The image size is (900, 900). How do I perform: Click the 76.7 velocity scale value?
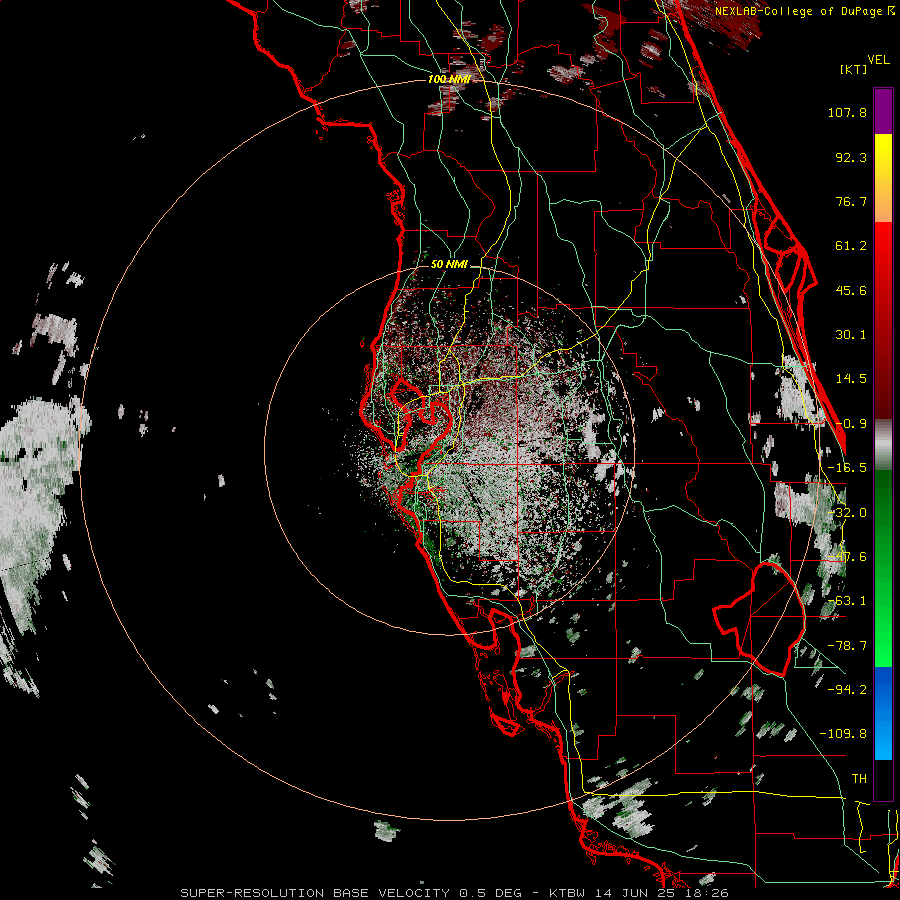click(x=851, y=201)
